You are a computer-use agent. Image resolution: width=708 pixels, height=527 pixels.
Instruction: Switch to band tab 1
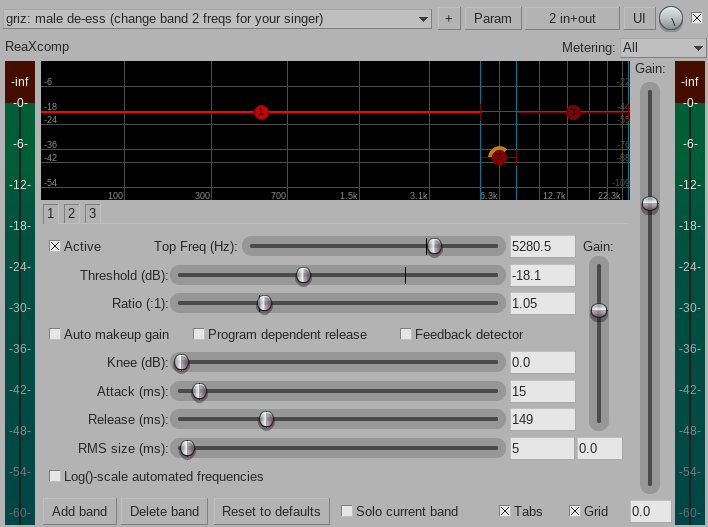click(51, 213)
